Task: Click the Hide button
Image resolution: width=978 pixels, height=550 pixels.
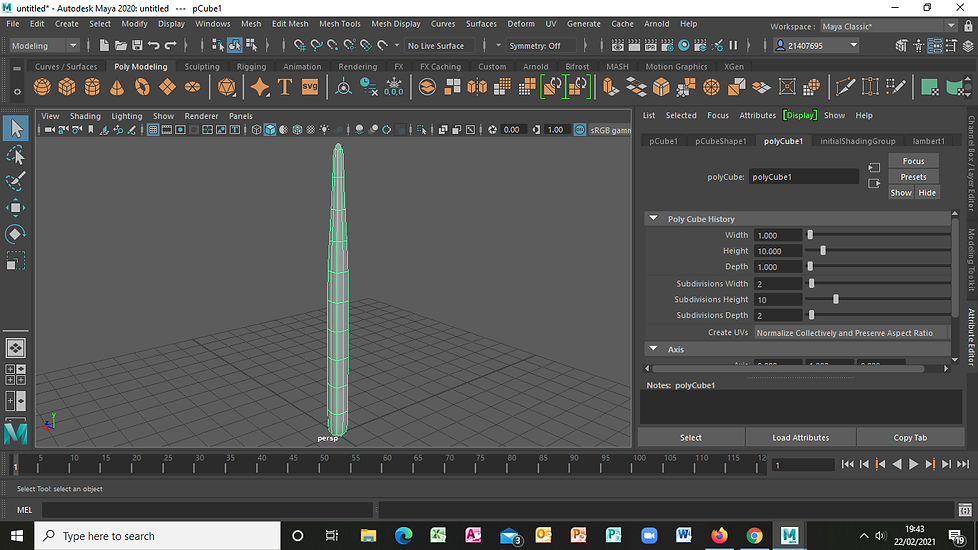Action: [x=927, y=193]
